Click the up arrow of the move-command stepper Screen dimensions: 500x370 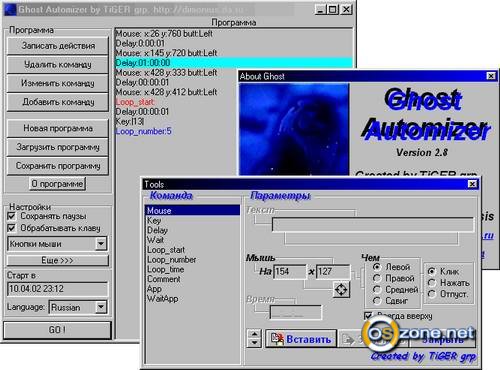tap(254, 334)
